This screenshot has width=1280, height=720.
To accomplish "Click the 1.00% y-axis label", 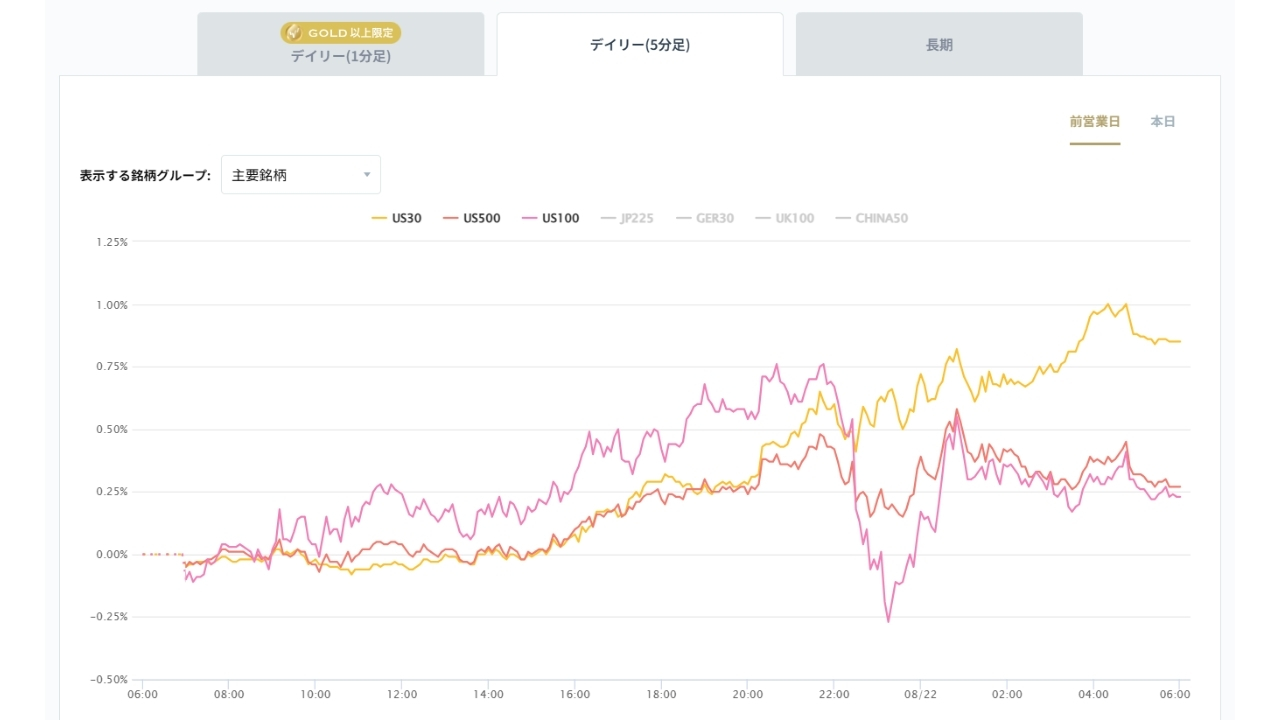I will coord(112,305).
